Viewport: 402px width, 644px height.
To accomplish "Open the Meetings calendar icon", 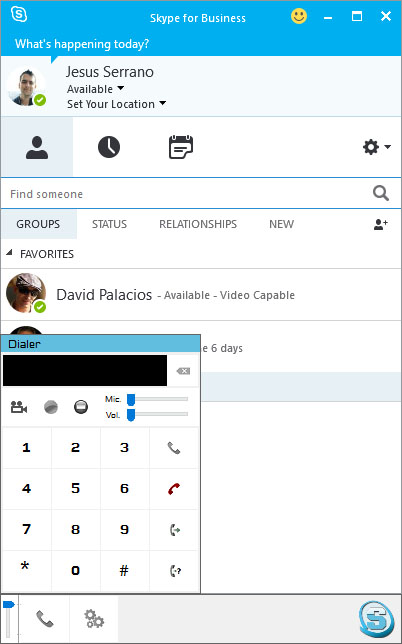I will coord(181,147).
